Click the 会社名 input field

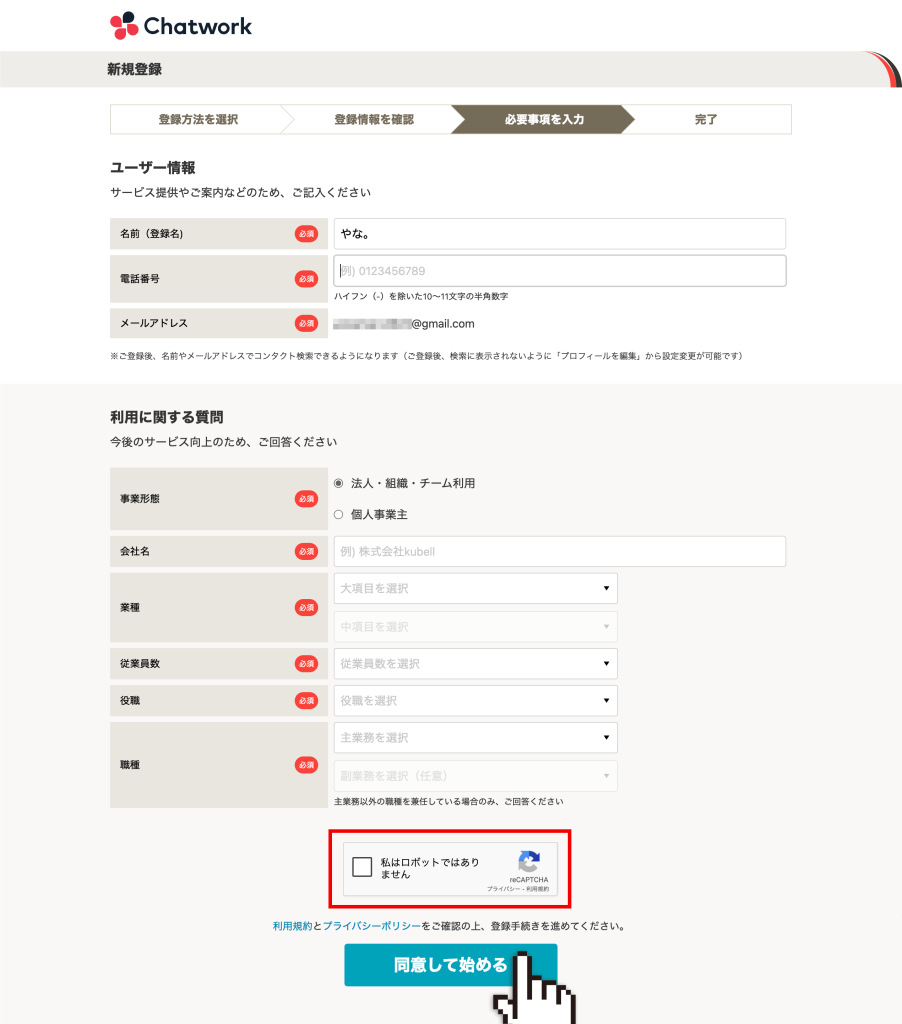coord(560,551)
